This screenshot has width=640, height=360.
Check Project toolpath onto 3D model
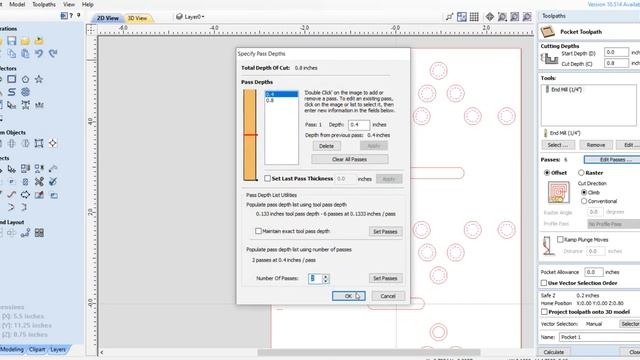coord(544,312)
